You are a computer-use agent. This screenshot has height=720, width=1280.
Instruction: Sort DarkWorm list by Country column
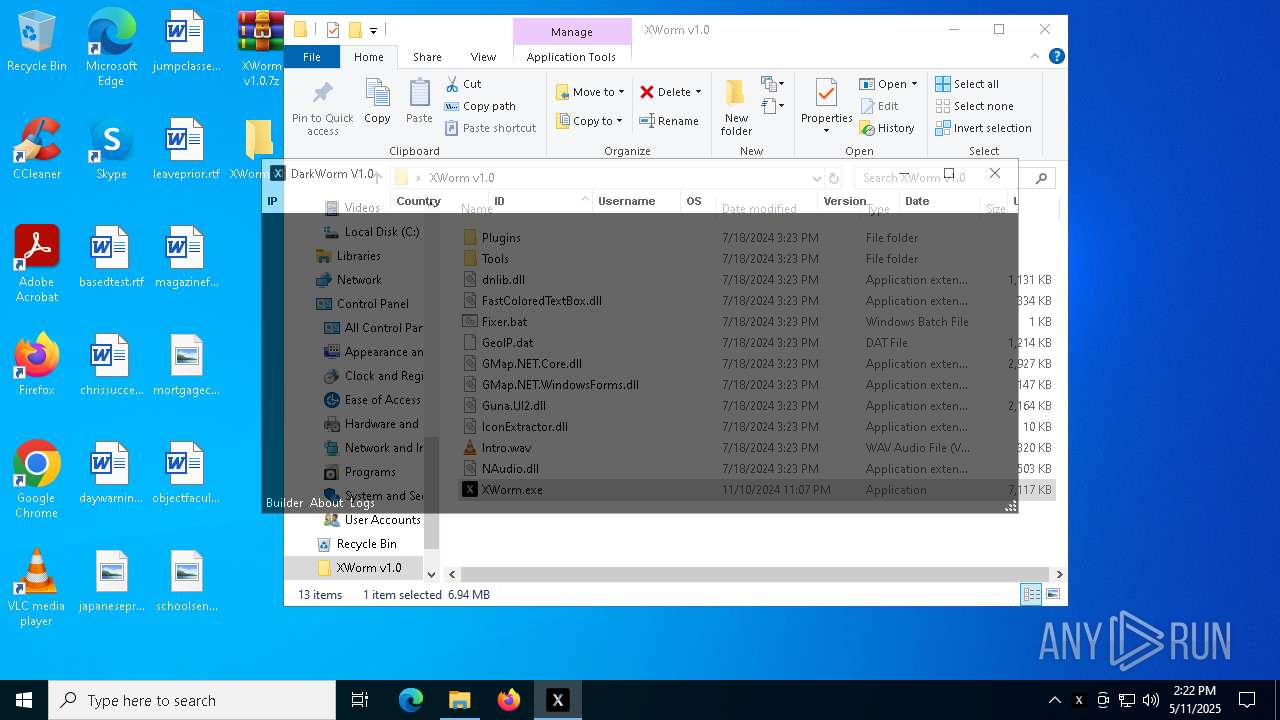pos(418,201)
